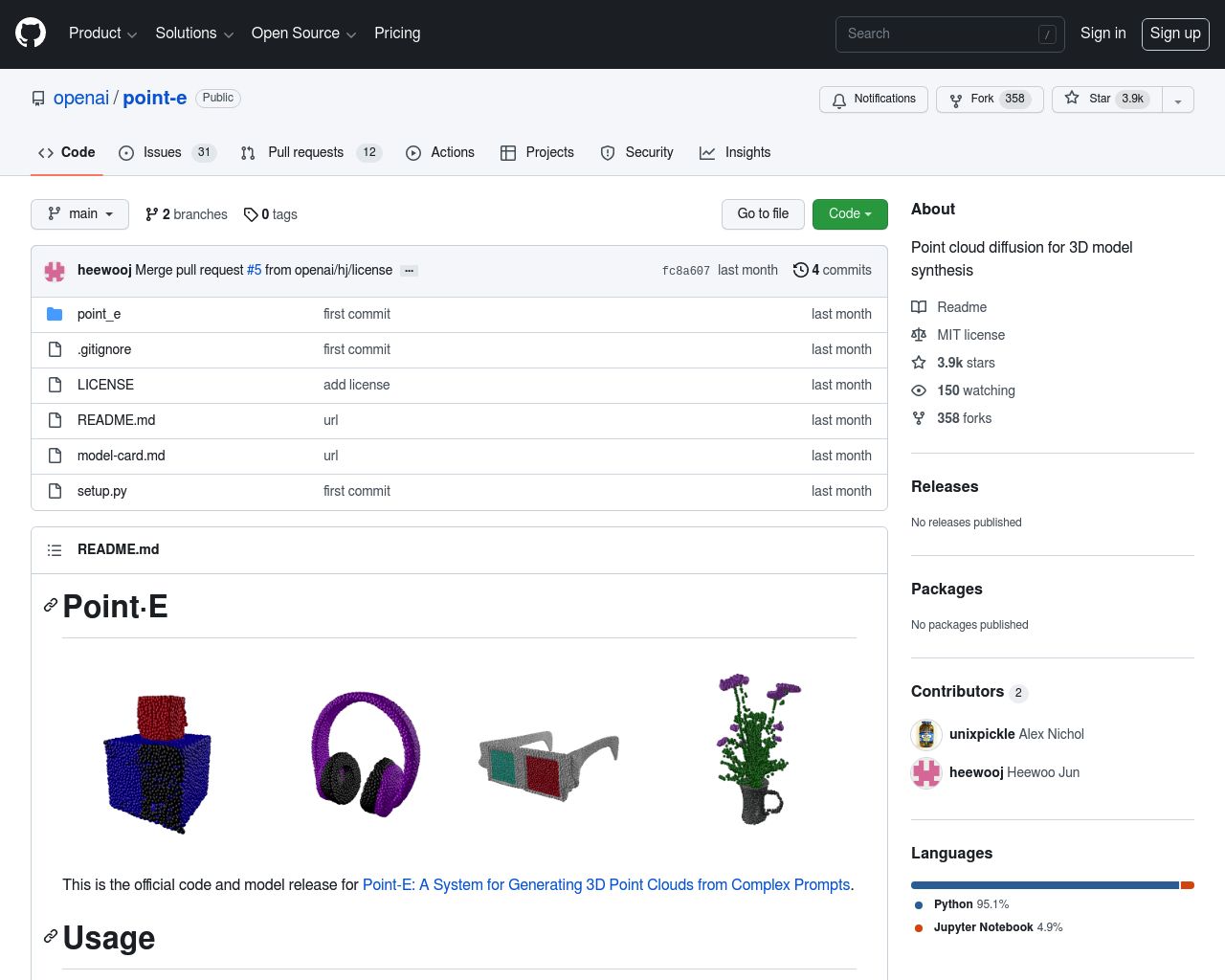This screenshot has height=980, width=1225.
Task: Click heewooj's avatar in Contributors
Action: pos(926,772)
